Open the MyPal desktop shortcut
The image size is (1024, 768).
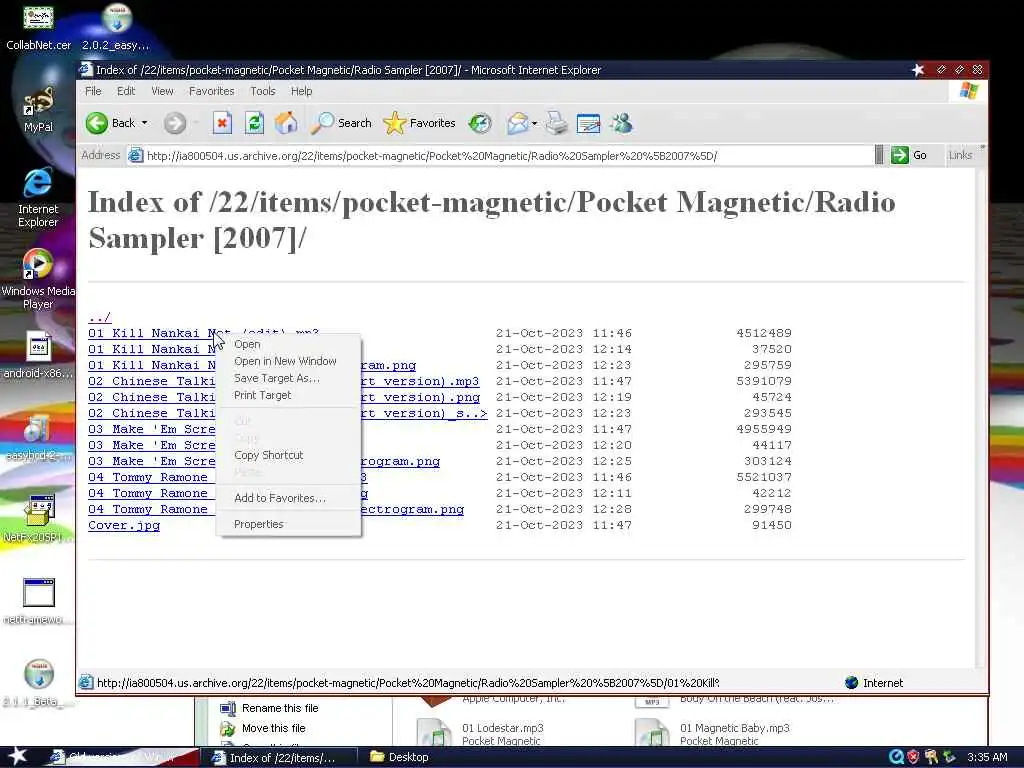(38, 110)
